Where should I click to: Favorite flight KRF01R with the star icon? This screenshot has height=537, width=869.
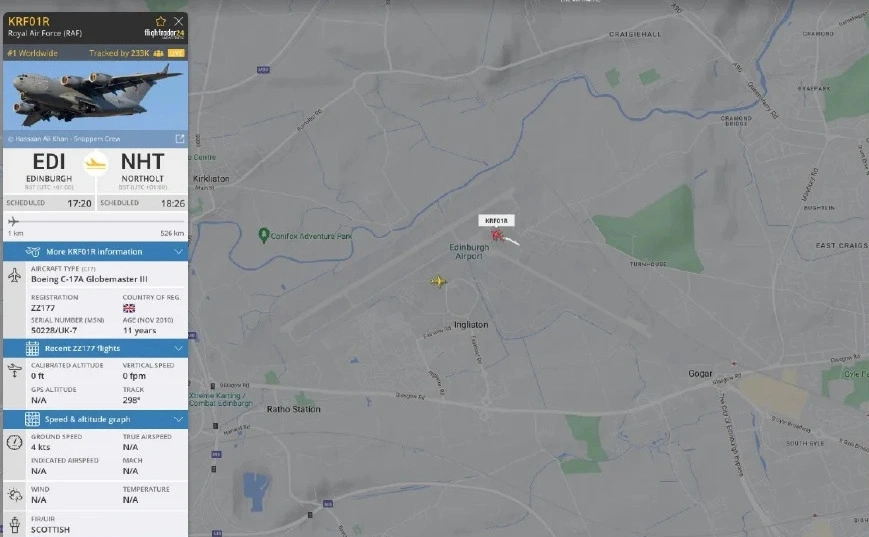click(161, 22)
